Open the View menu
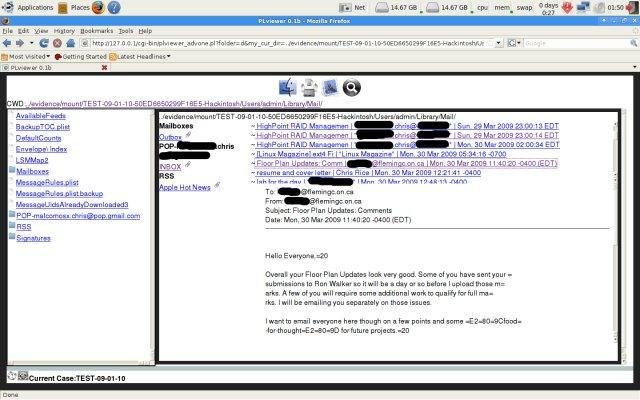The height and width of the screenshot is (400, 640). point(41,31)
